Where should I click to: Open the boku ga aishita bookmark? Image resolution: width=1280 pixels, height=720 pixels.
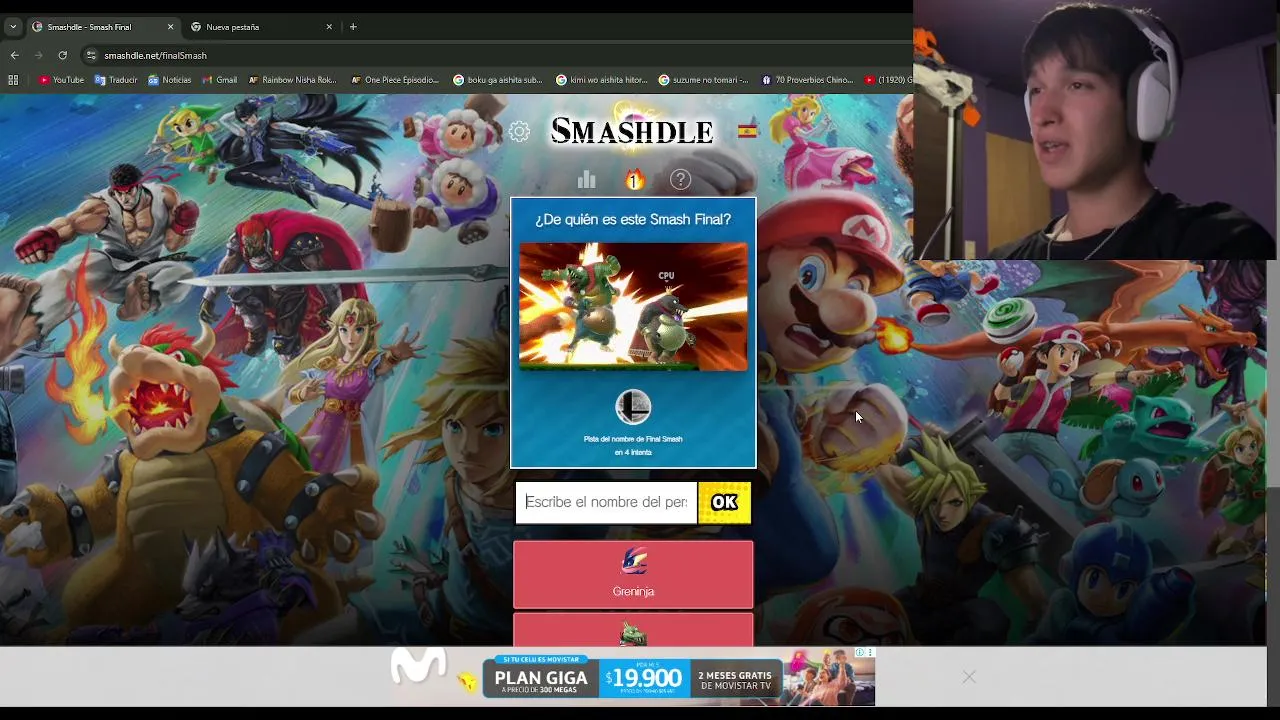click(x=498, y=80)
